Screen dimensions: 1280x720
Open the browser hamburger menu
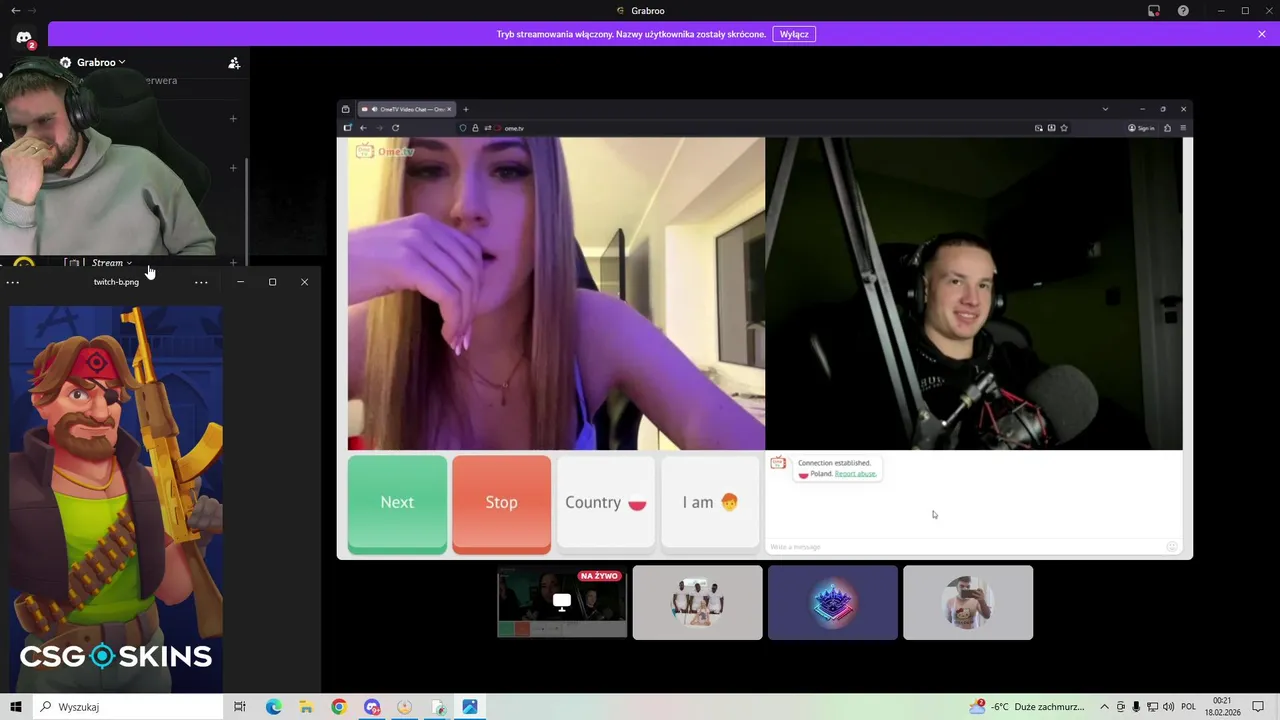[1183, 128]
